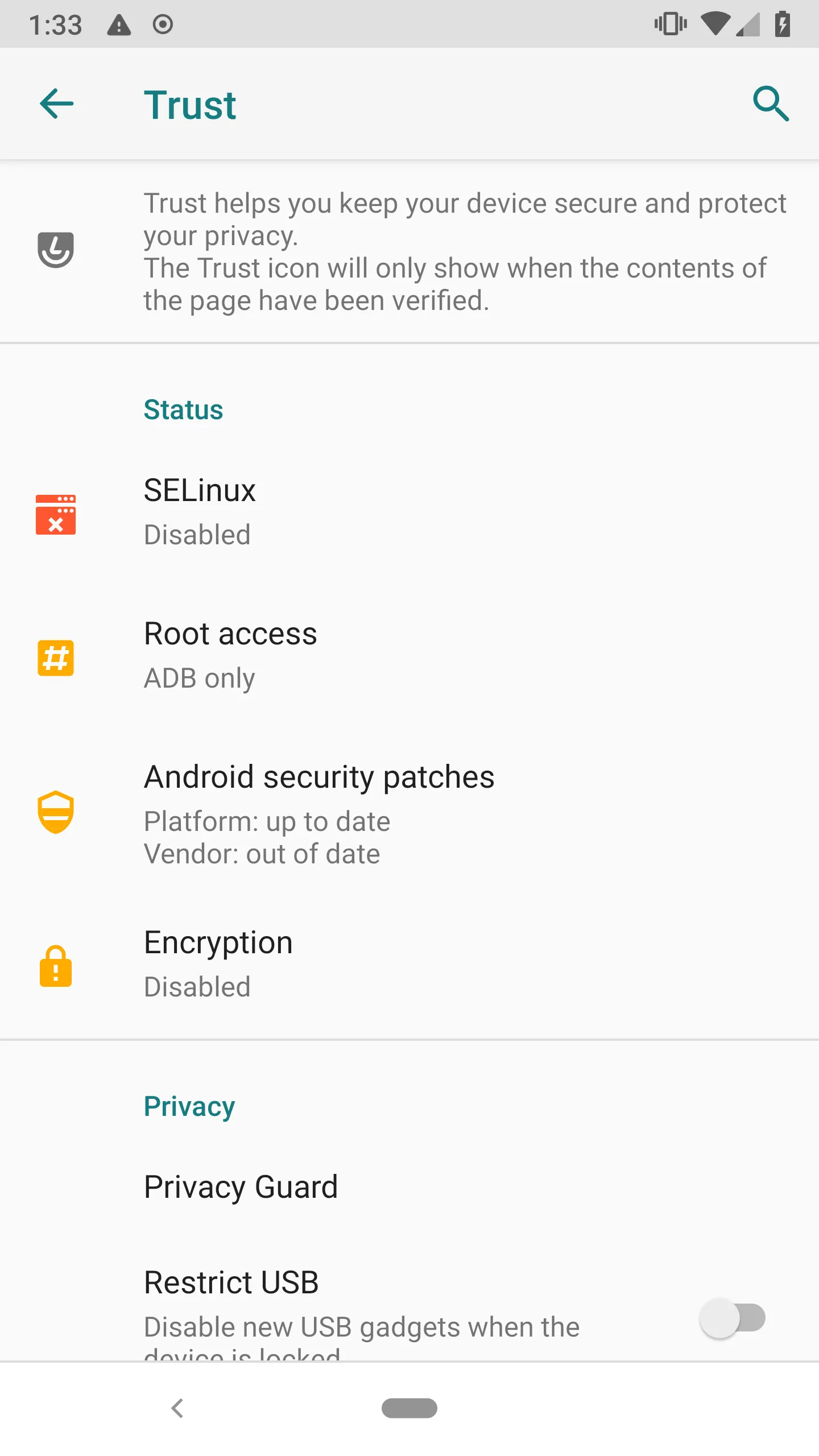
Task: Tap the Trust shield logo icon
Action: (56, 250)
